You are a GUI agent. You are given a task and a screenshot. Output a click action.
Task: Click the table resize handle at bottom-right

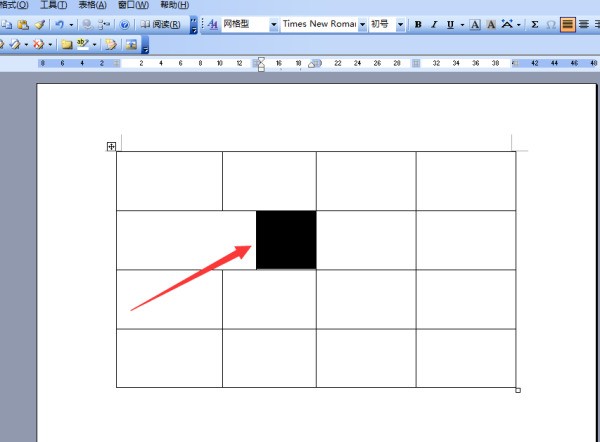518,390
